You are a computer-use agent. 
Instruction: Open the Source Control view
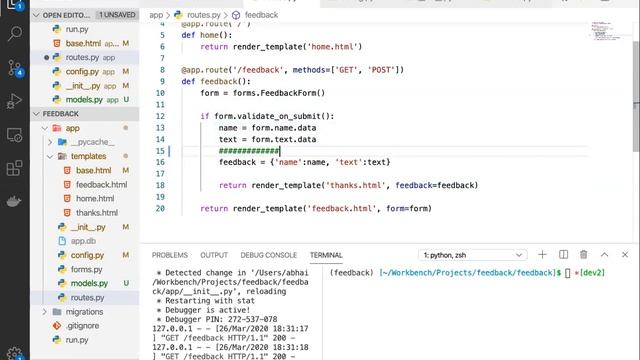(15, 68)
